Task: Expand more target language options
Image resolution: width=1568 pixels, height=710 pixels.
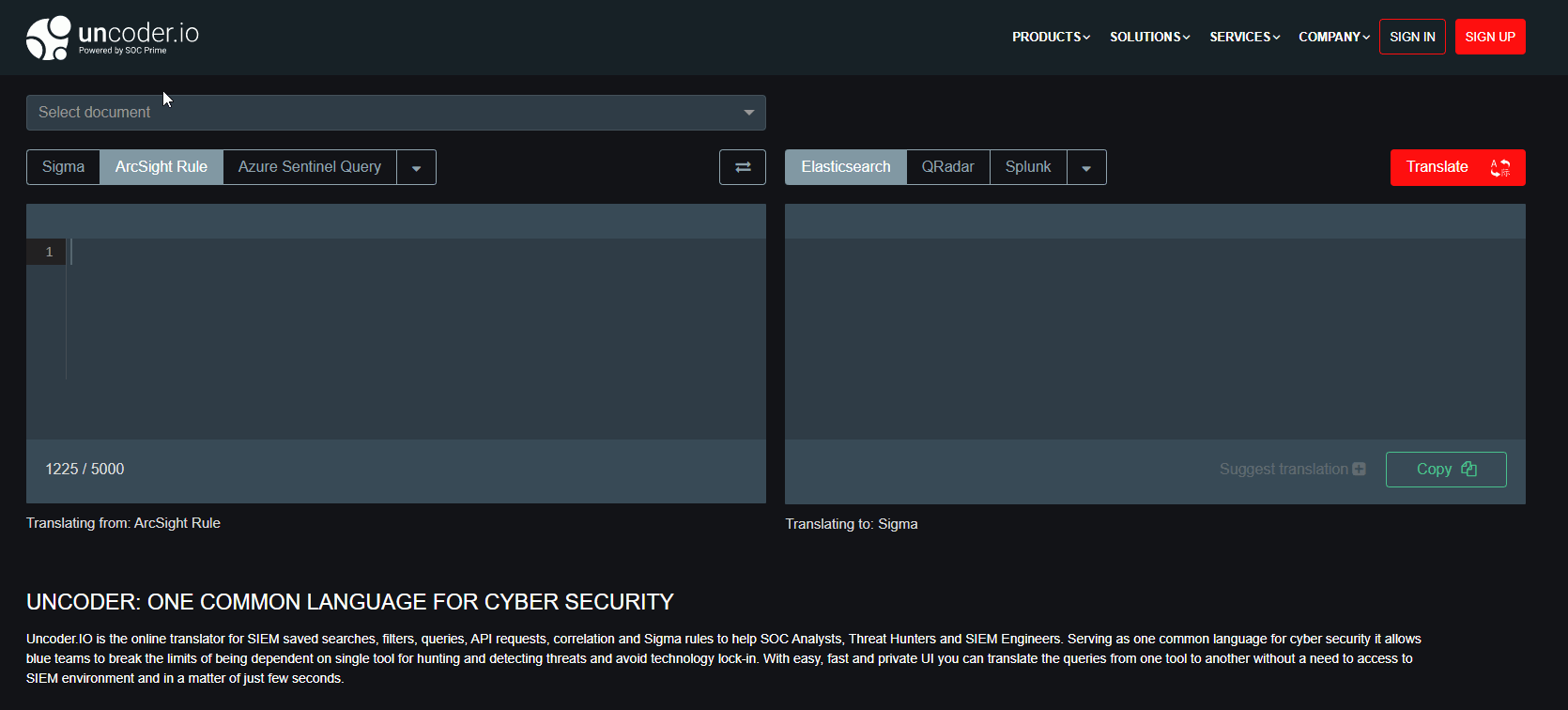Action: 1086,167
